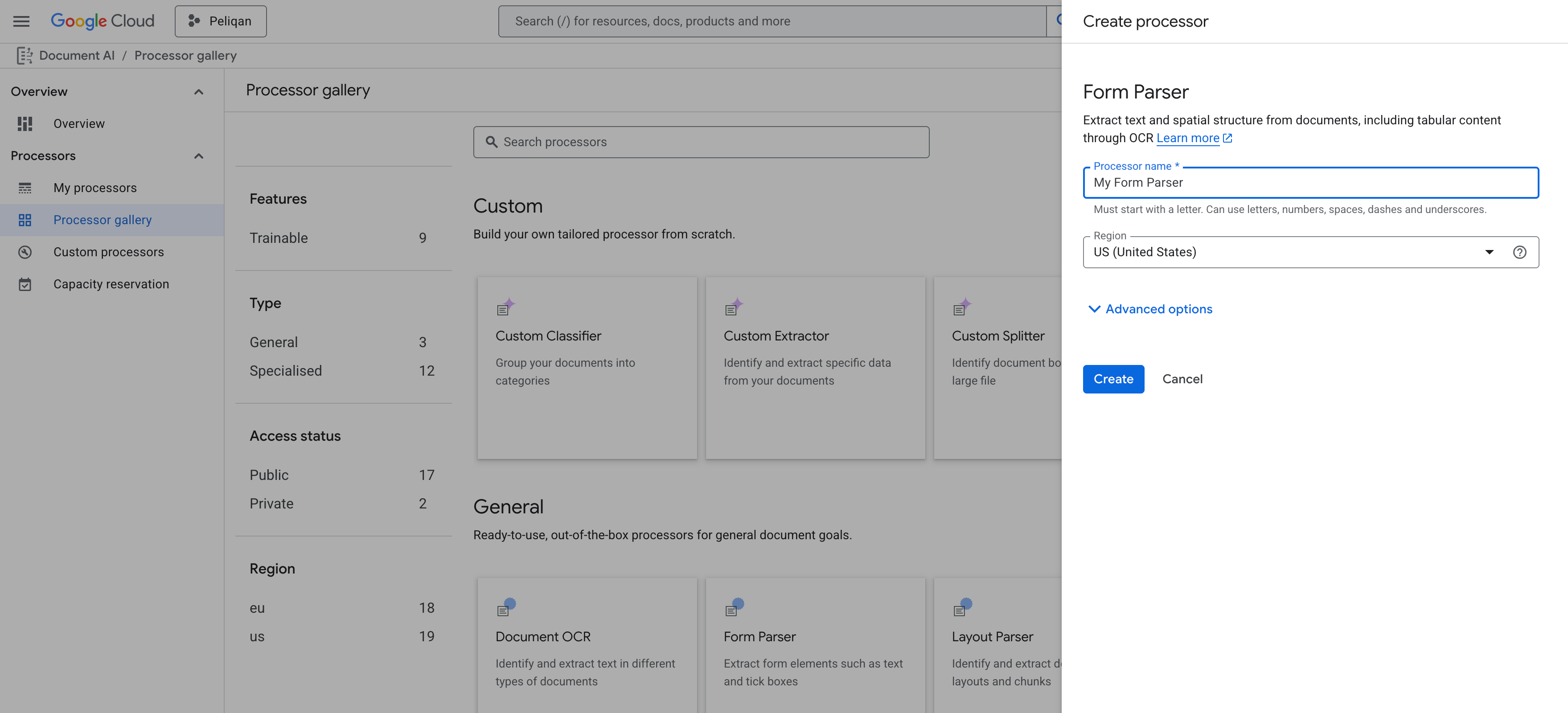Click the My processors list icon
Screen dimensions: 1568x713
coord(25,188)
